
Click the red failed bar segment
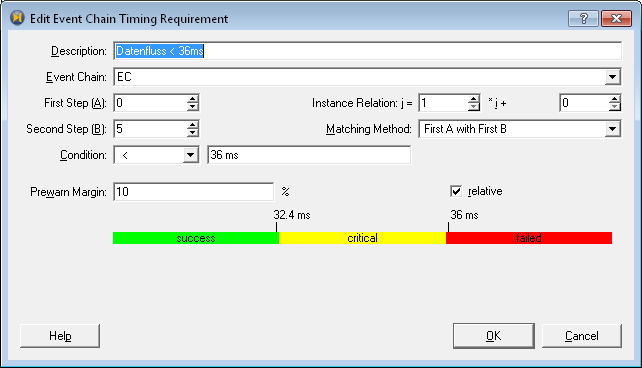[x=529, y=238]
